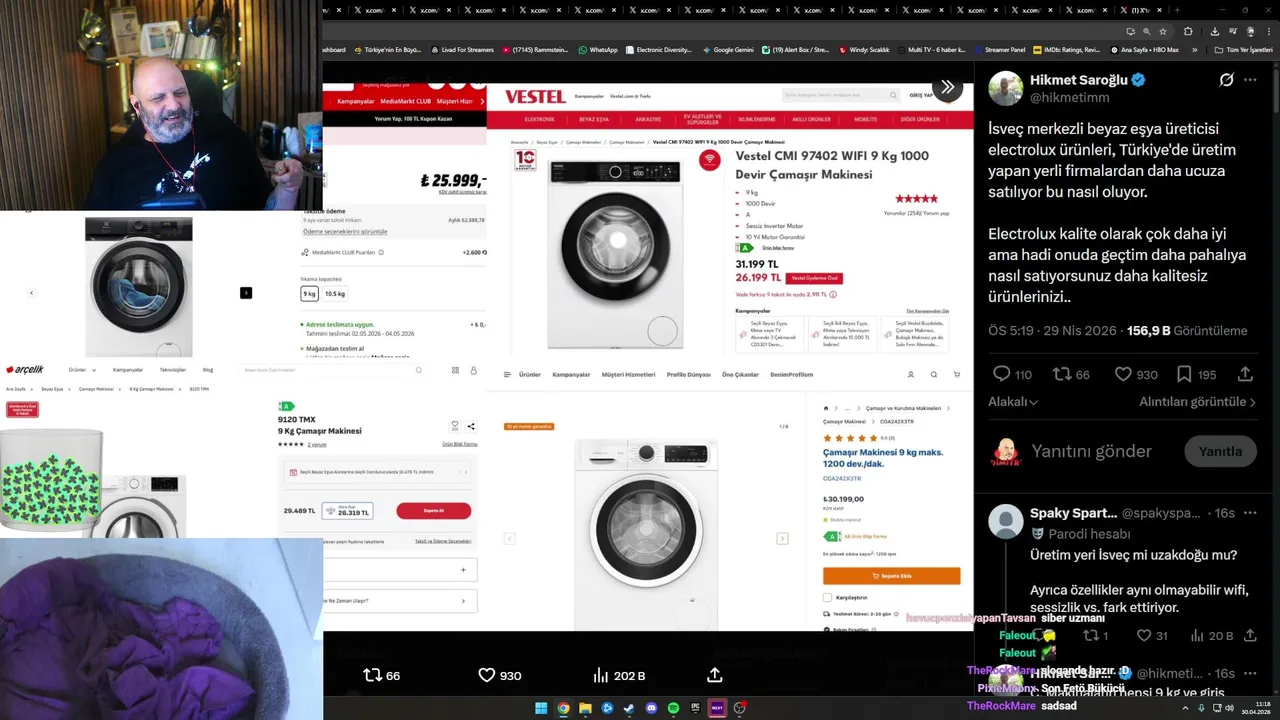
Task: Switch to the active (1) X browser tab
Action: (x=1142, y=10)
